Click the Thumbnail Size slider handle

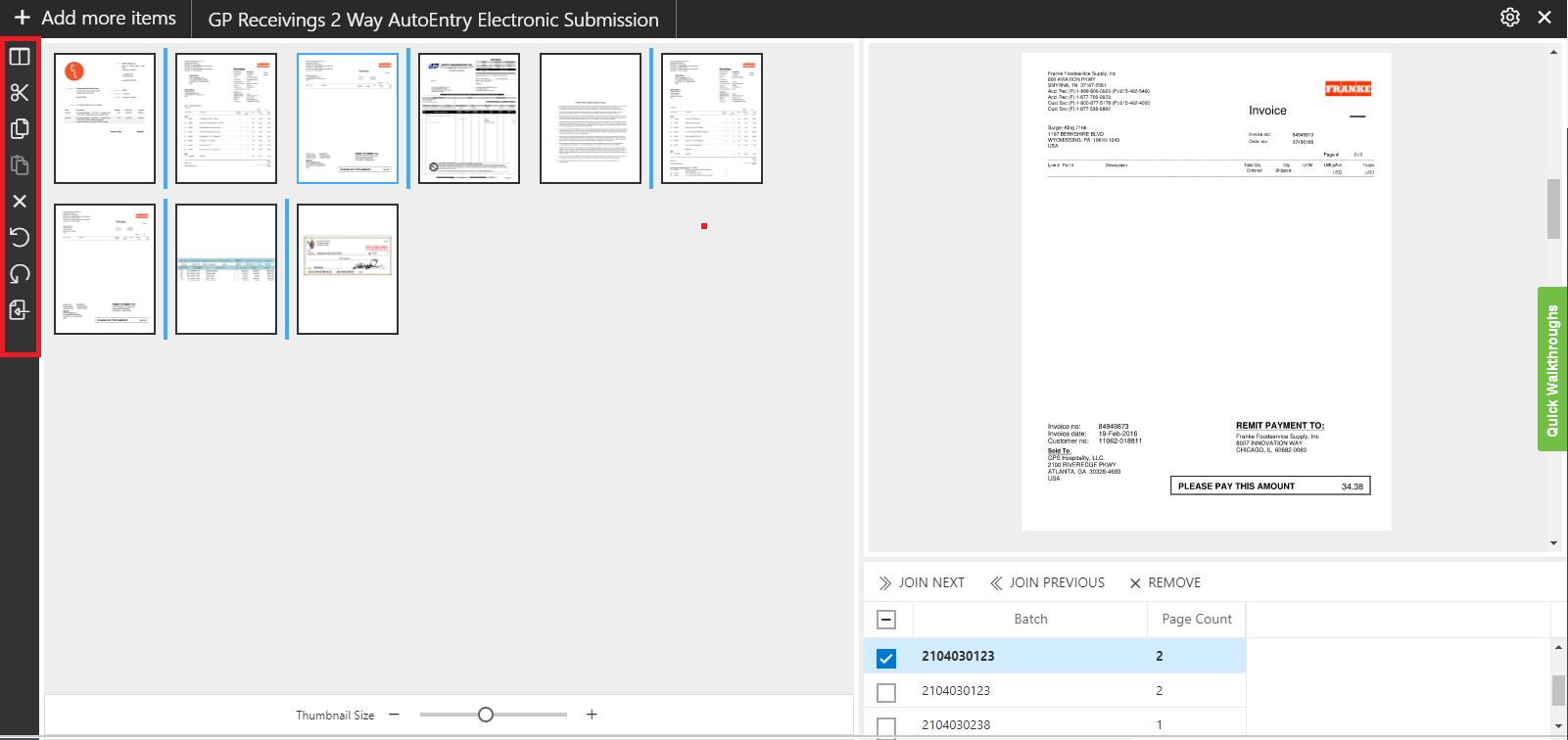coord(486,715)
